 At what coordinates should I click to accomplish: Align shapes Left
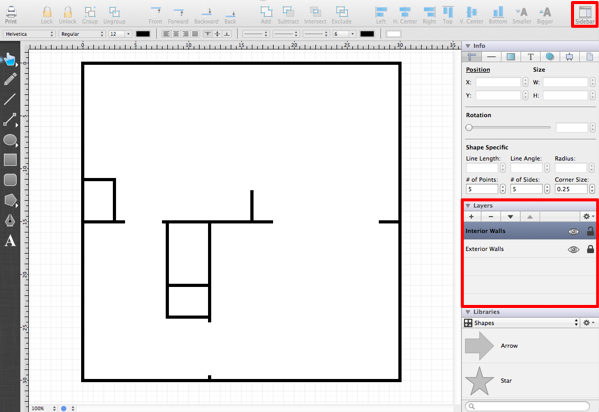(x=381, y=15)
